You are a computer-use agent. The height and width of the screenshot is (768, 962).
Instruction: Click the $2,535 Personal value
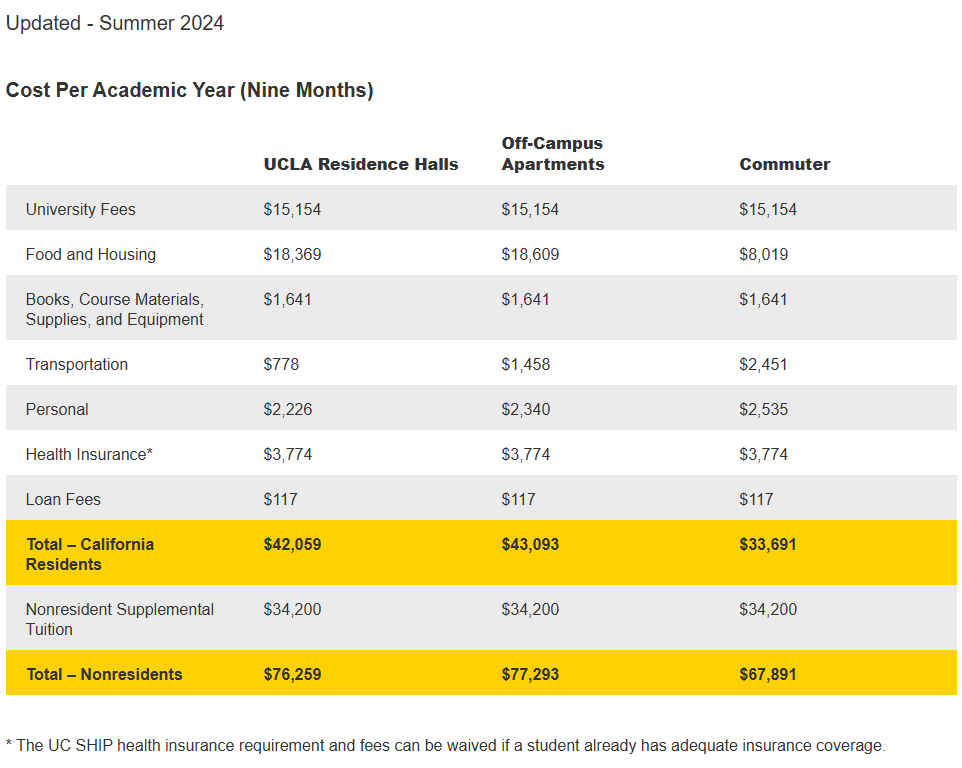point(763,410)
